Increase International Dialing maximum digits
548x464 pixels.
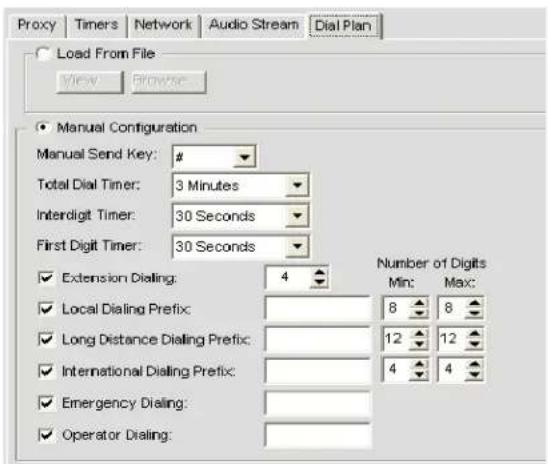[475, 364]
